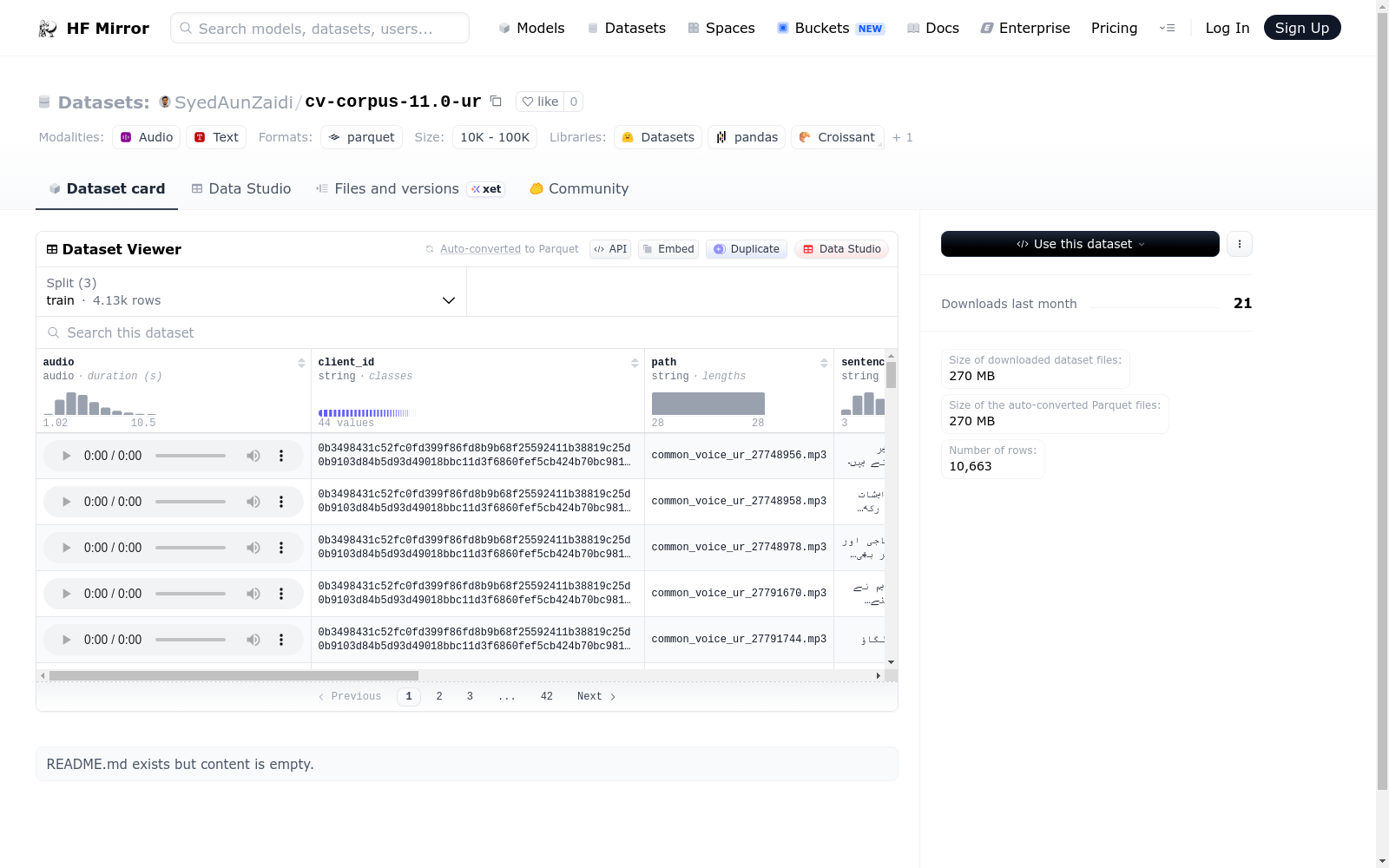Click the Duplicate button

point(747,249)
